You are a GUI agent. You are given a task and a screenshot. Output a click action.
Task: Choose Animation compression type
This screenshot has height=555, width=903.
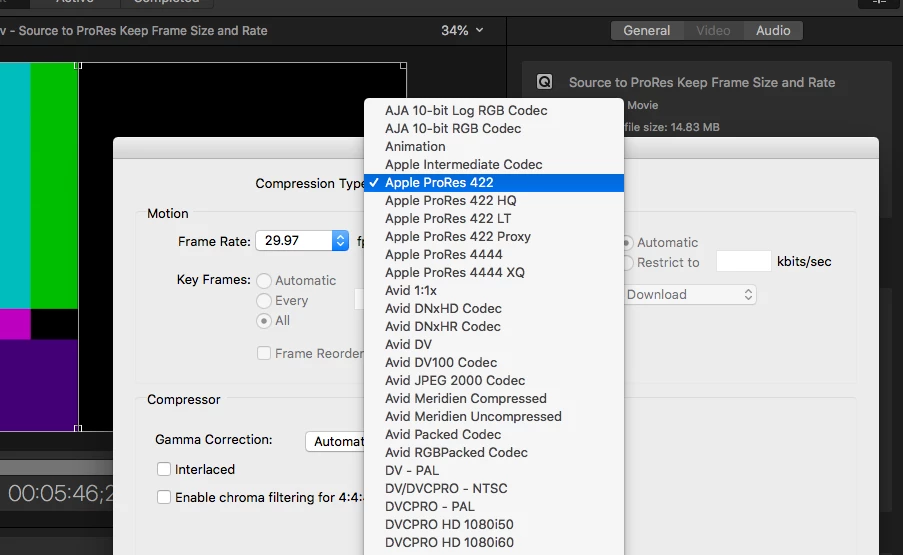pyautogui.click(x=494, y=146)
